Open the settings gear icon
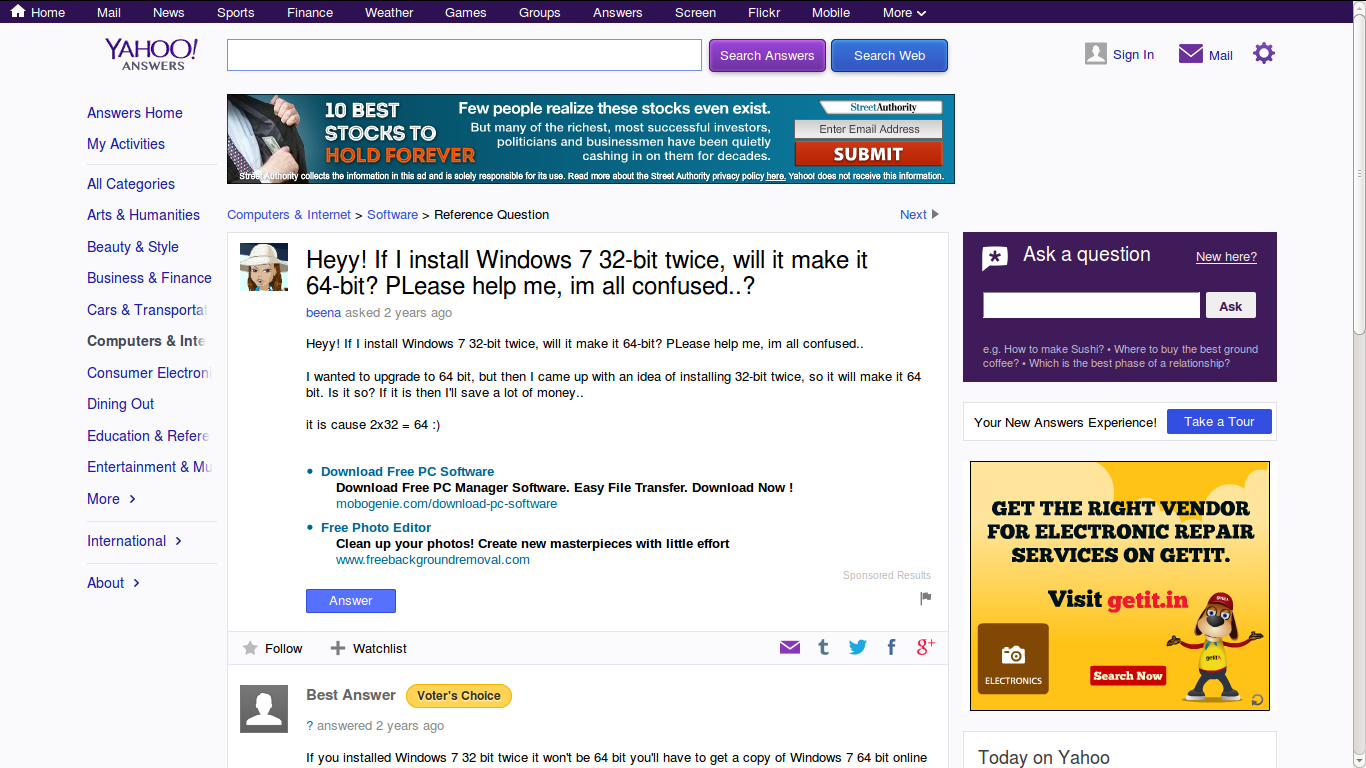 (1264, 54)
